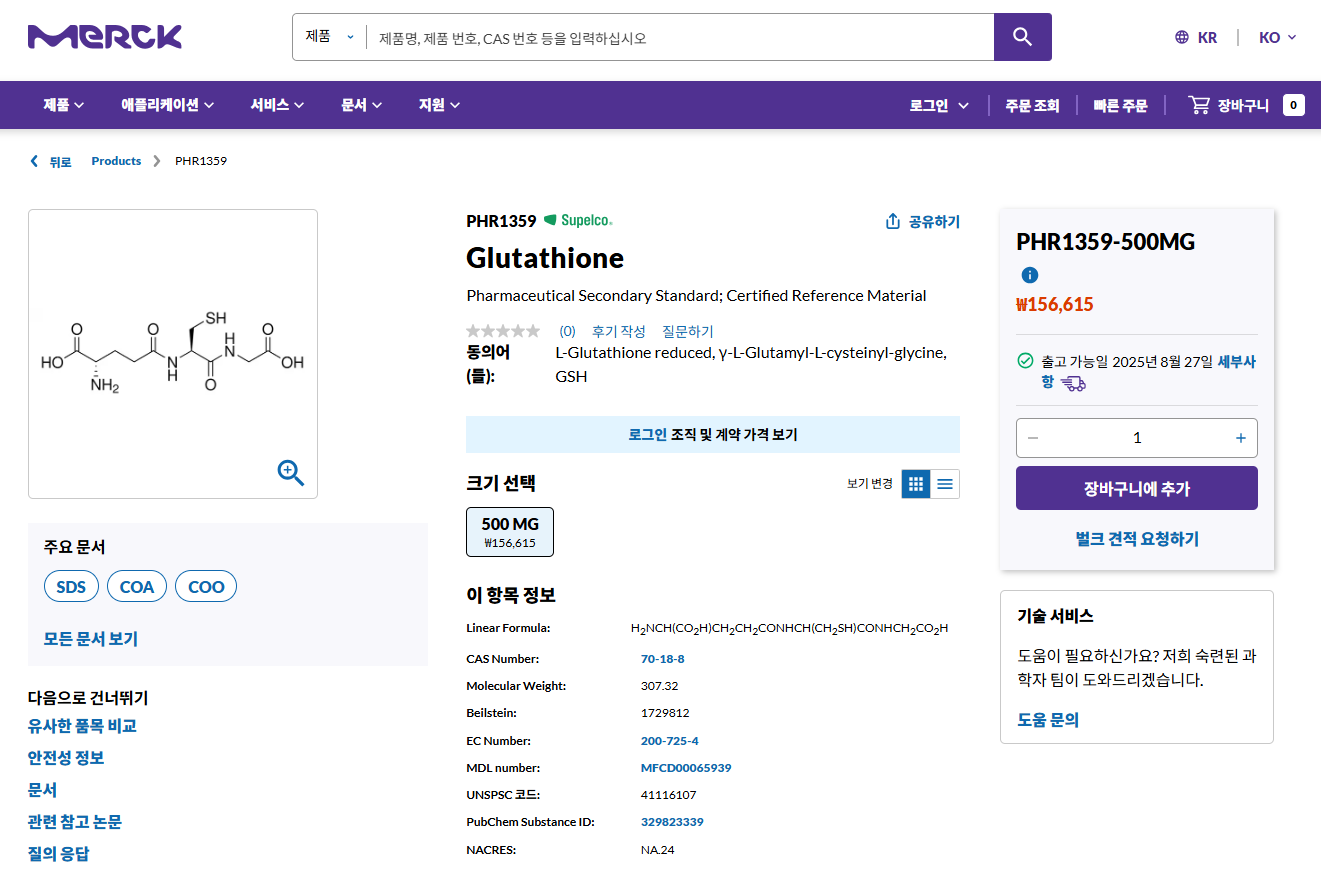Click 도움 문의 link

(1048, 720)
